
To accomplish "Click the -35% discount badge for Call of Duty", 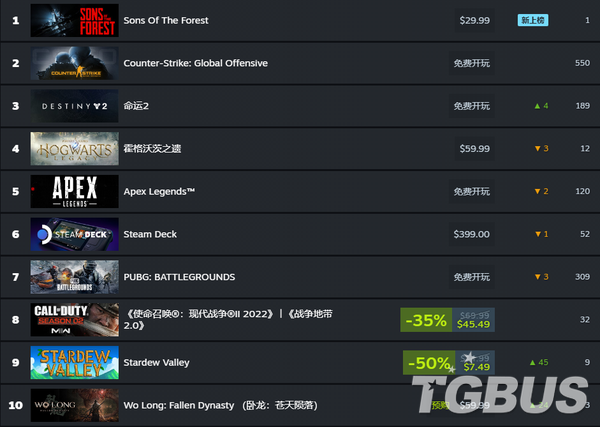I will pyautogui.click(x=426, y=320).
